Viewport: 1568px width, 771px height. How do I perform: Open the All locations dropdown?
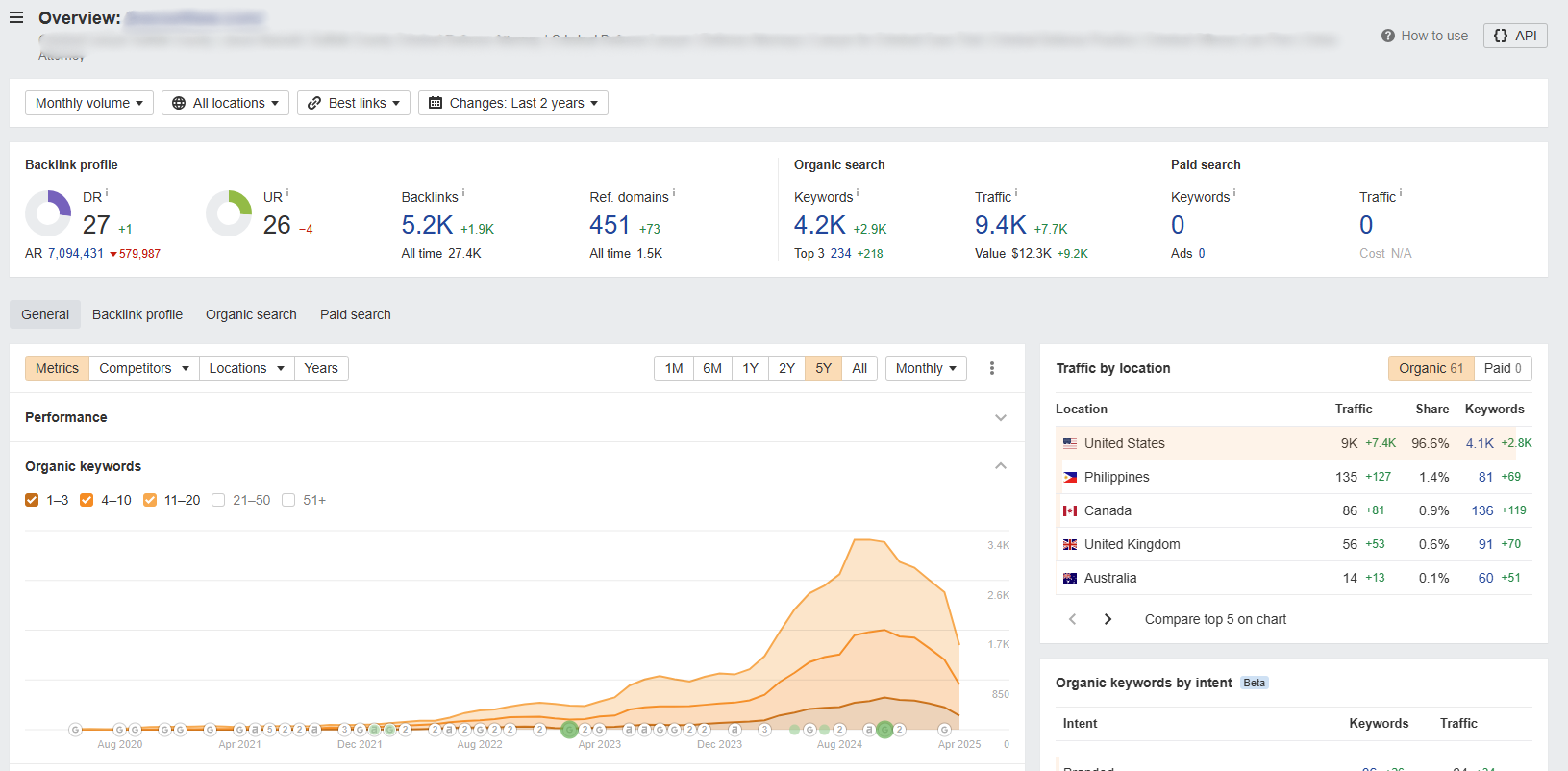coord(225,103)
